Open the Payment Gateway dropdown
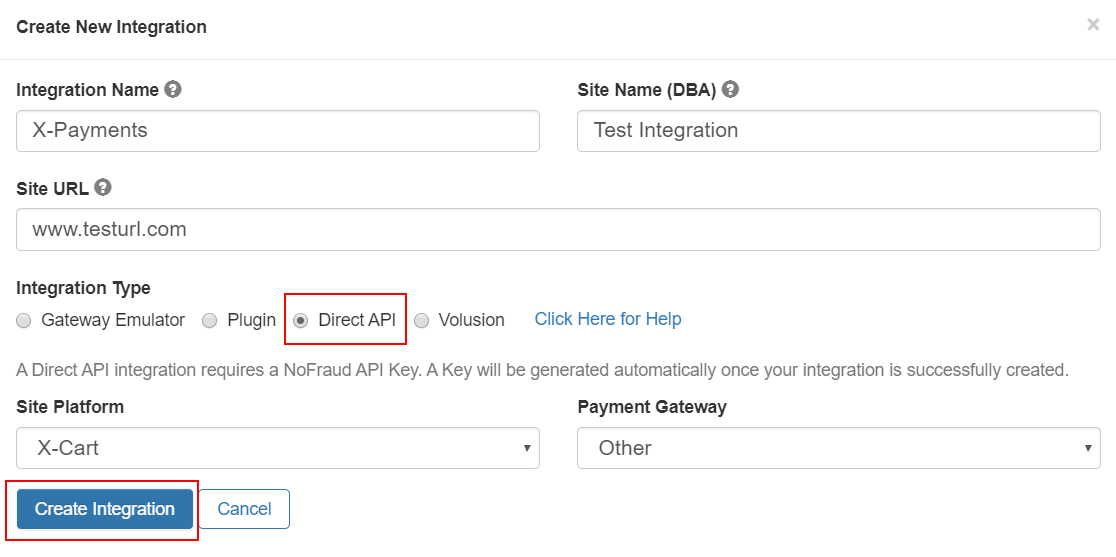Image resolution: width=1116 pixels, height=557 pixels. click(838, 447)
